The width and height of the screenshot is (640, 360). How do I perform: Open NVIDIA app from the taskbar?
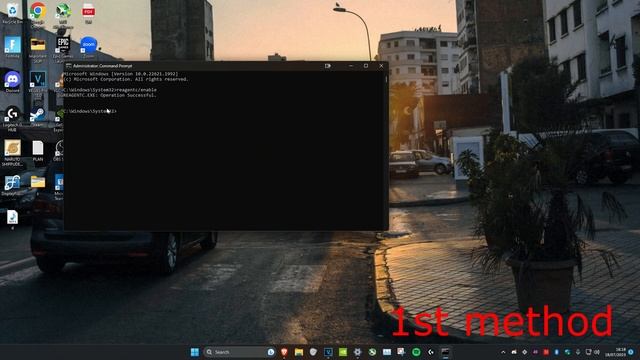pyautogui.click(x=343, y=352)
